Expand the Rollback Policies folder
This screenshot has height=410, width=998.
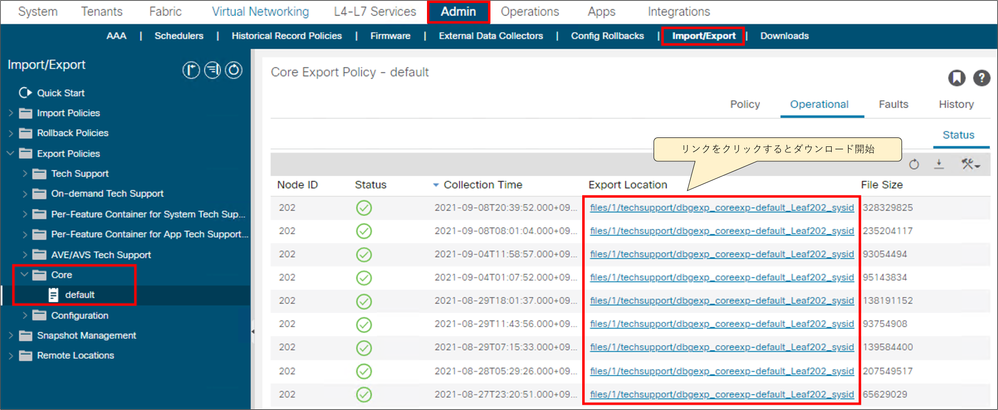11,134
